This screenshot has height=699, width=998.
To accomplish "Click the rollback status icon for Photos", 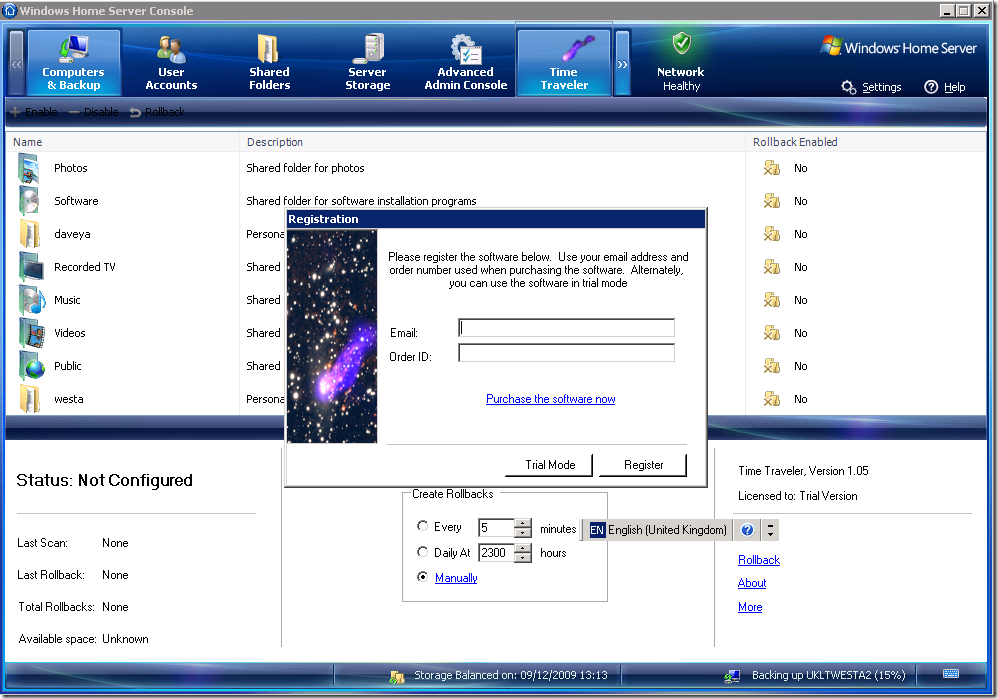I will (x=771, y=168).
